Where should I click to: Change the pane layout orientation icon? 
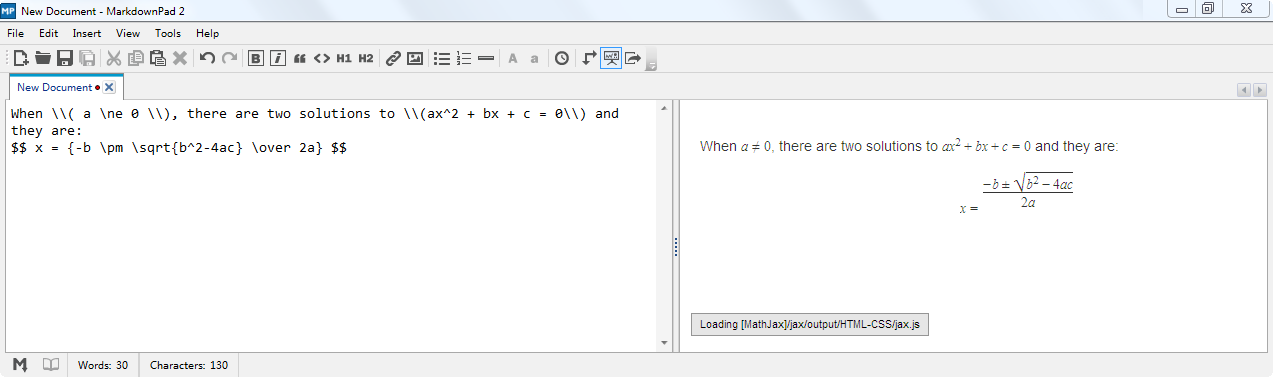589,58
